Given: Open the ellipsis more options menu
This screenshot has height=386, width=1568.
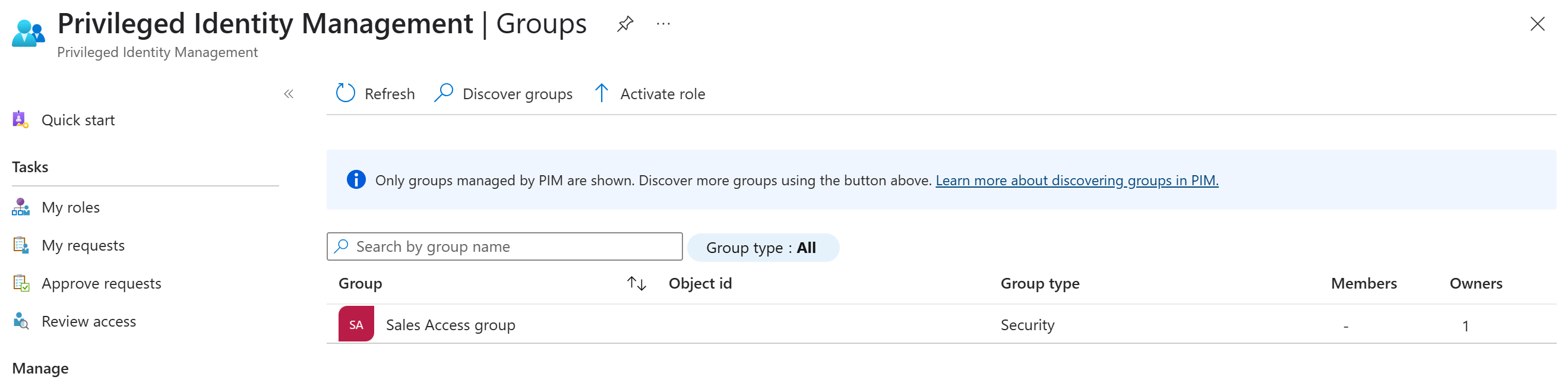Looking at the screenshot, I should pos(663,24).
